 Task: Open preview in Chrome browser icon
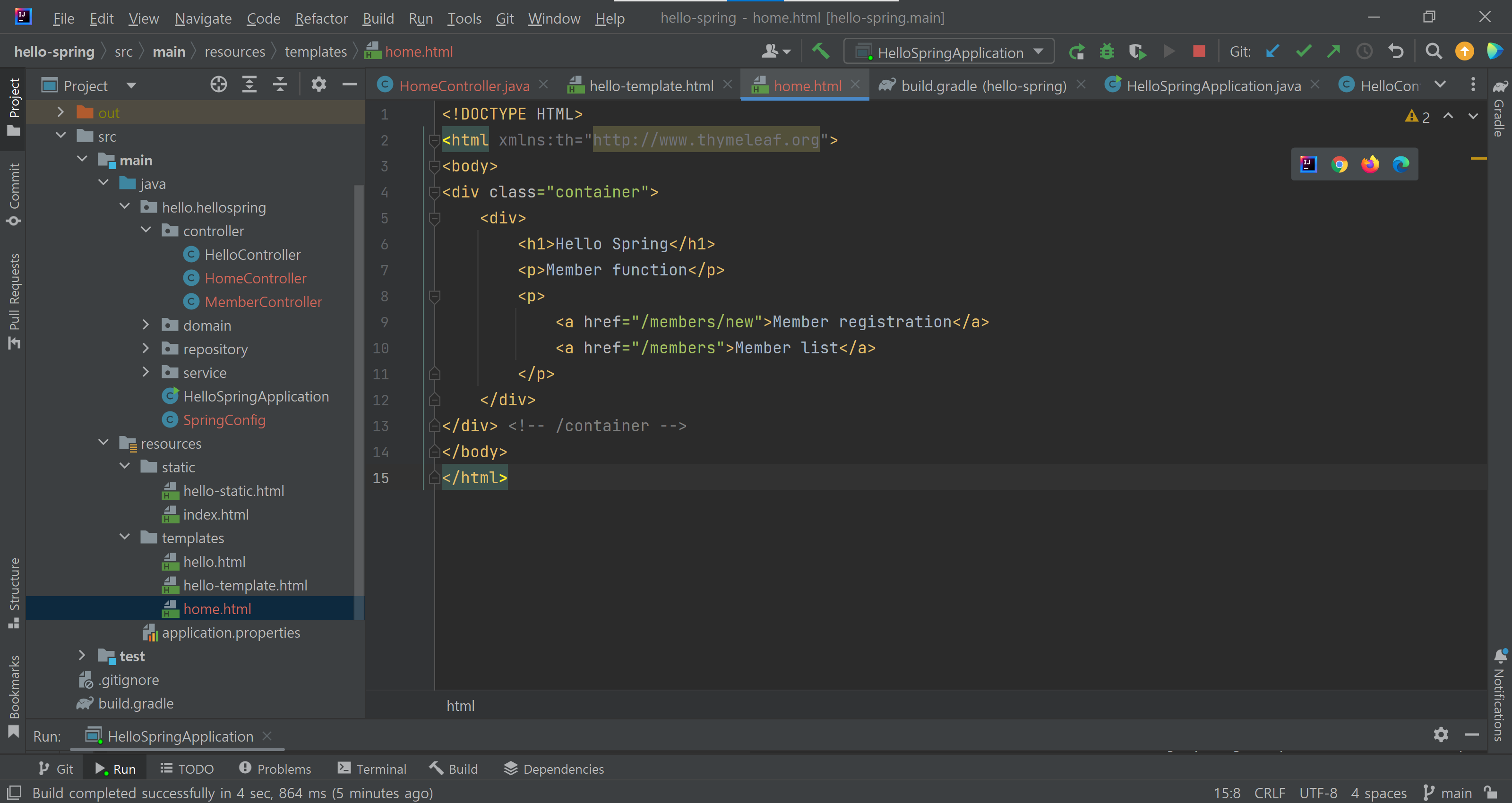(1339, 164)
